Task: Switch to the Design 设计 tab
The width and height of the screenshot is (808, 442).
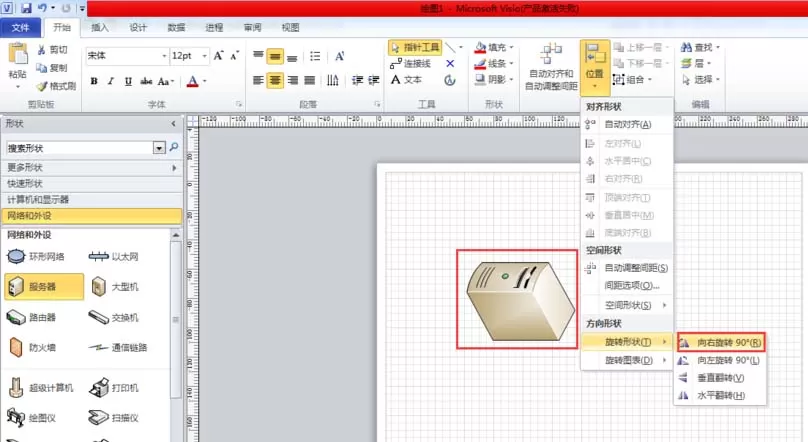Action: (138, 27)
